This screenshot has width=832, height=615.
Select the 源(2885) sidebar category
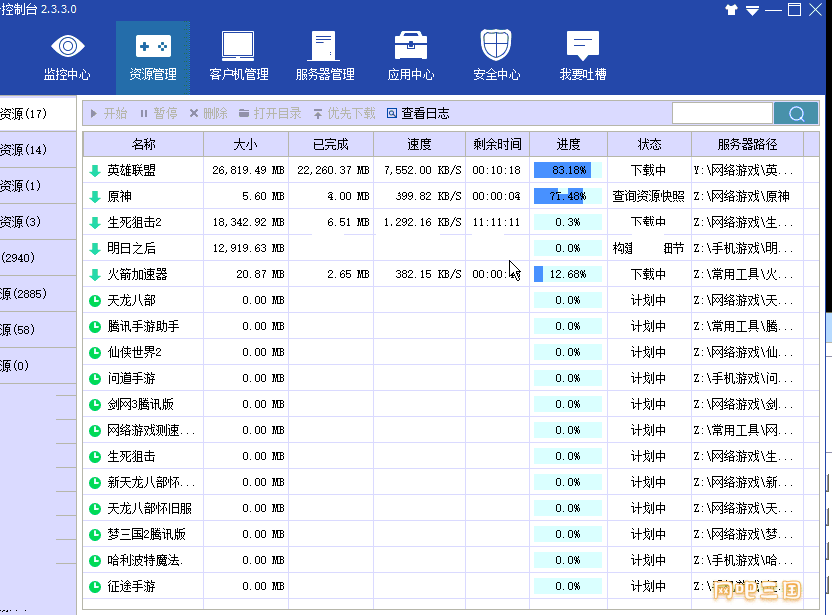pos(38,293)
